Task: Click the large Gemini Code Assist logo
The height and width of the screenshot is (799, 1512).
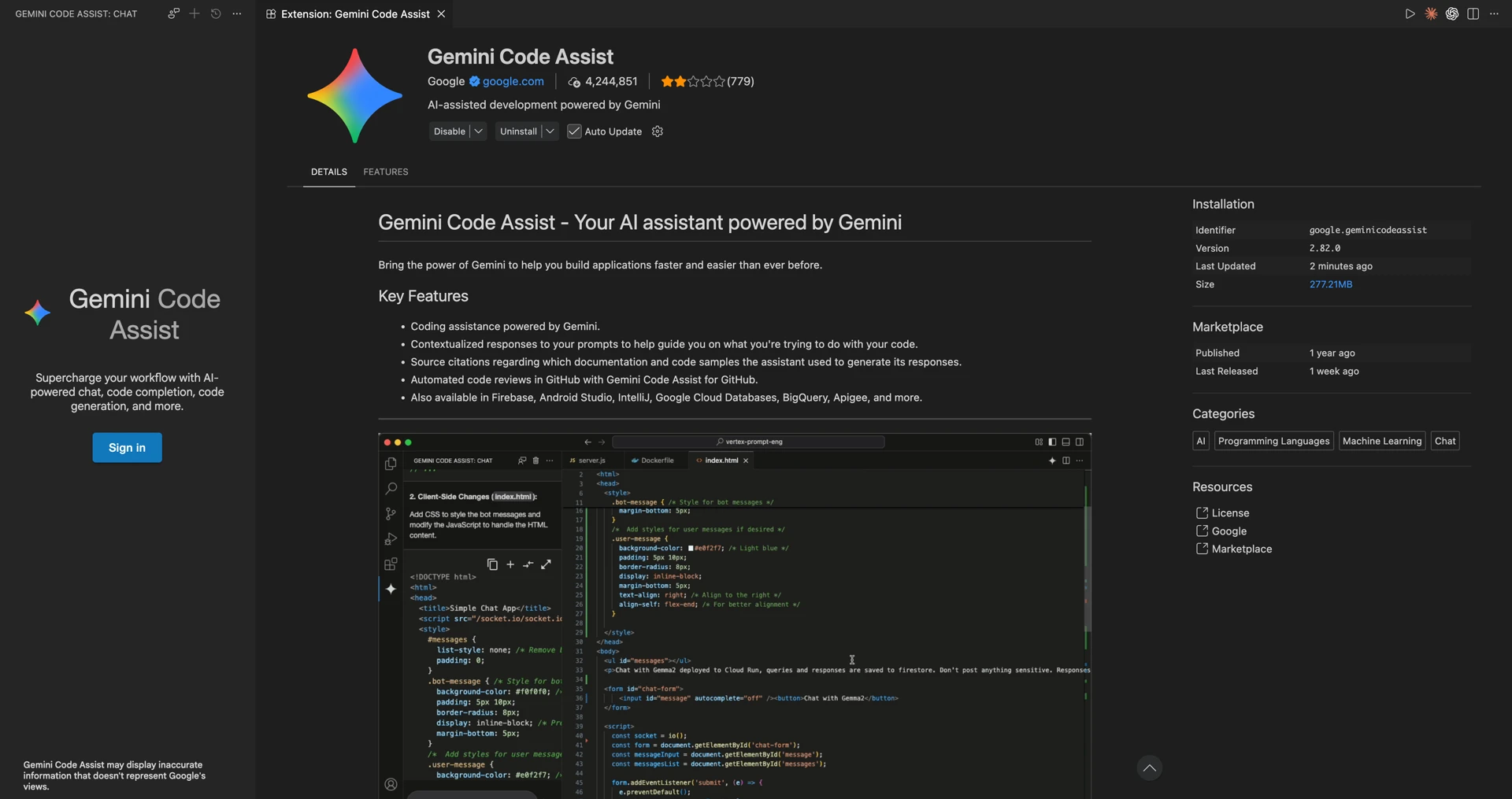Action: point(354,95)
